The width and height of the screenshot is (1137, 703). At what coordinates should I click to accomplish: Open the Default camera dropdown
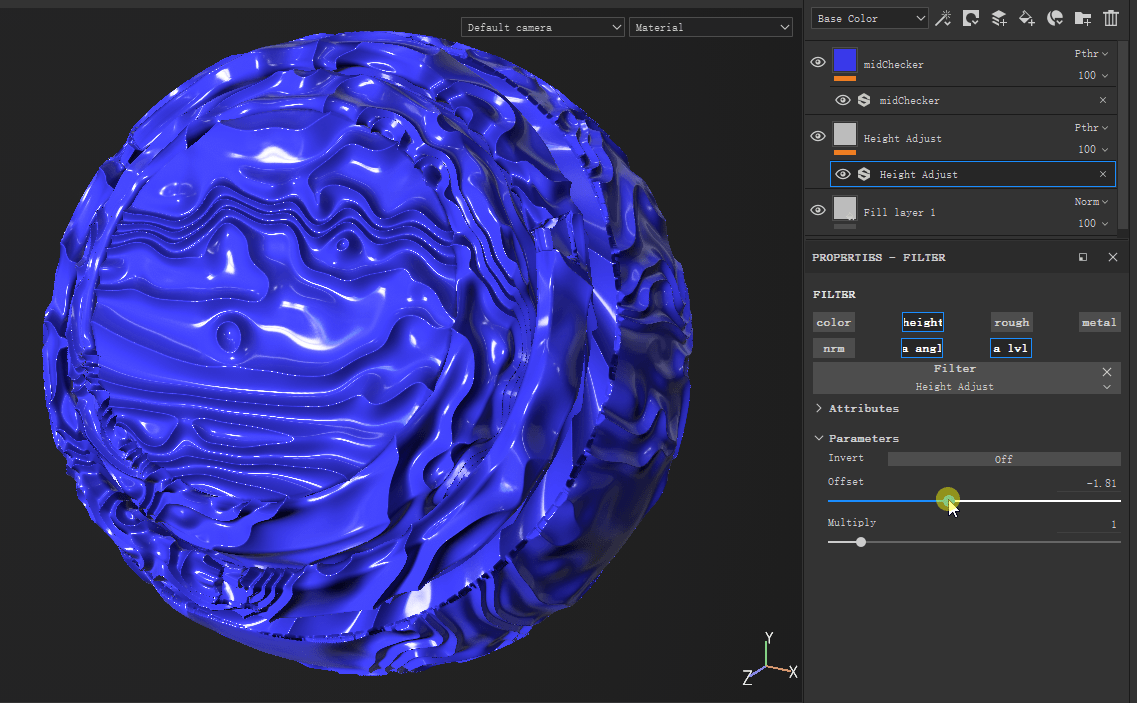542,28
